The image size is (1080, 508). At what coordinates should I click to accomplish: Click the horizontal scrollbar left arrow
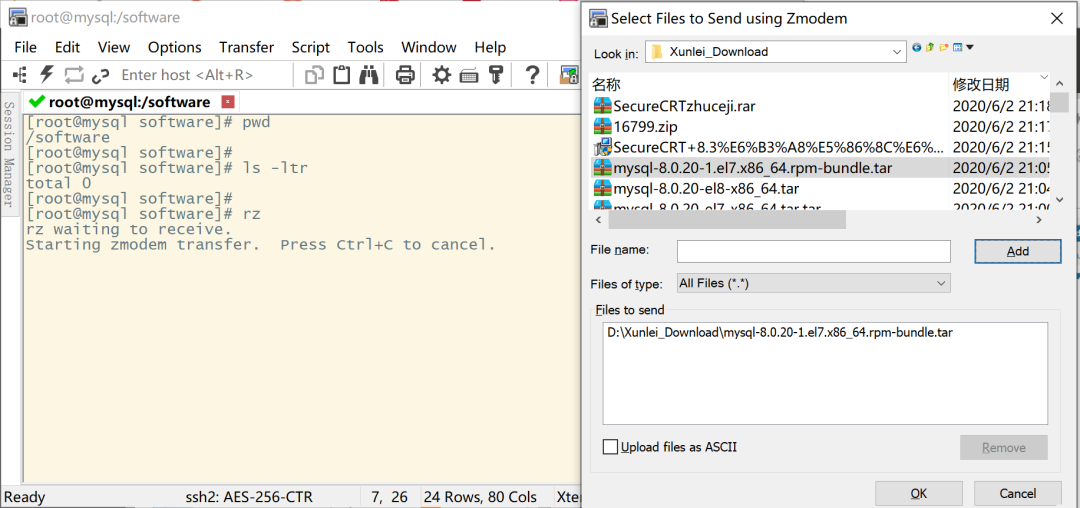coord(599,220)
